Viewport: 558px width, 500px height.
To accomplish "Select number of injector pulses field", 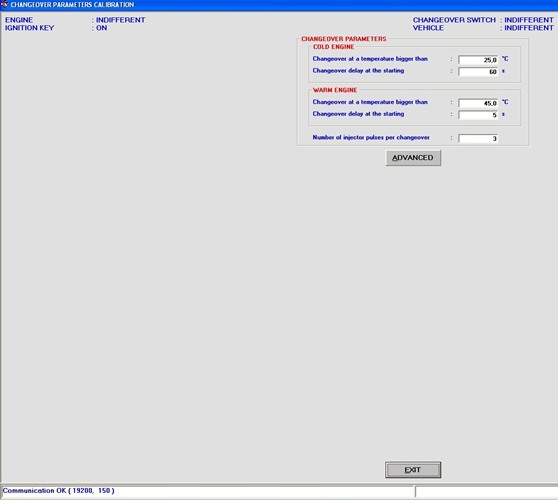I will (478, 138).
